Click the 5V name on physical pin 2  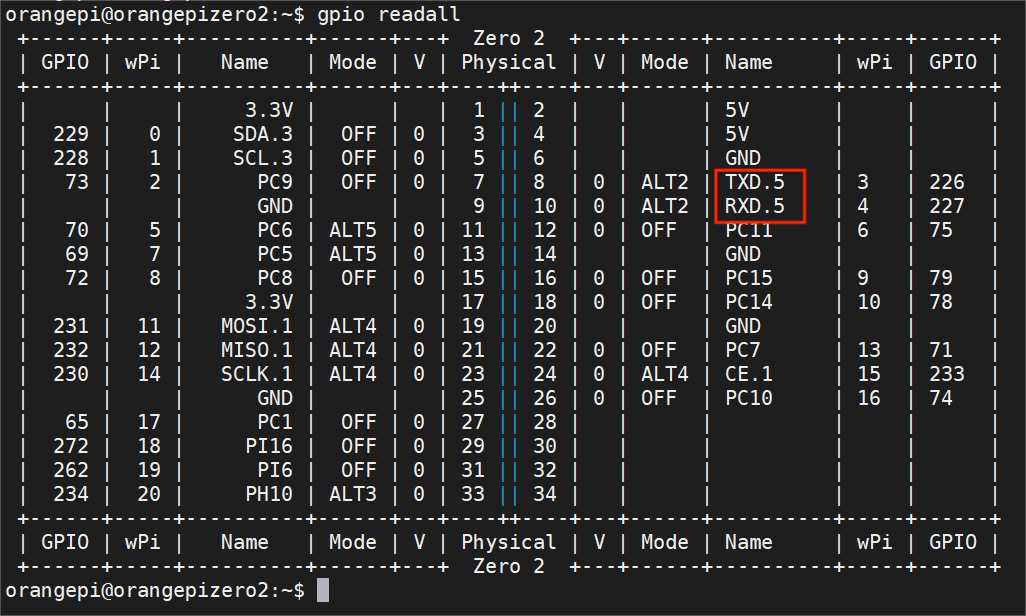click(x=737, y=110)
